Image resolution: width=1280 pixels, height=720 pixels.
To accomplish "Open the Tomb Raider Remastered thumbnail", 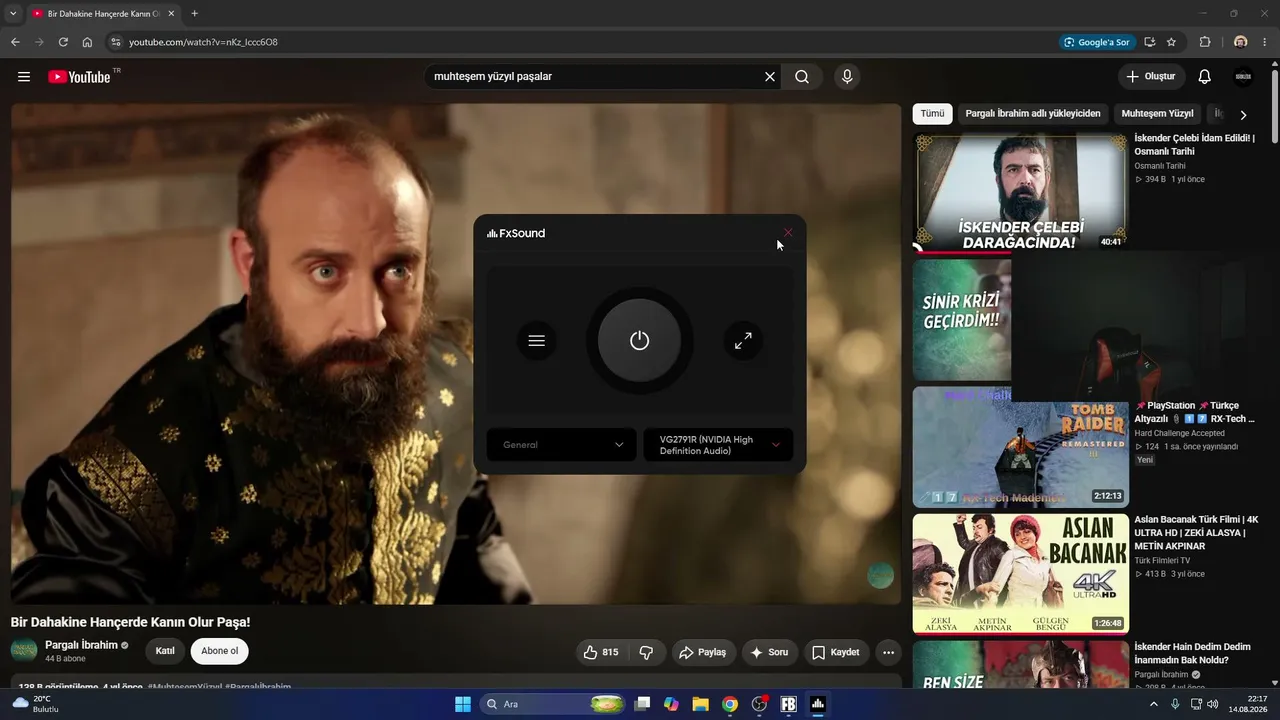I will tap(1021, 447).
